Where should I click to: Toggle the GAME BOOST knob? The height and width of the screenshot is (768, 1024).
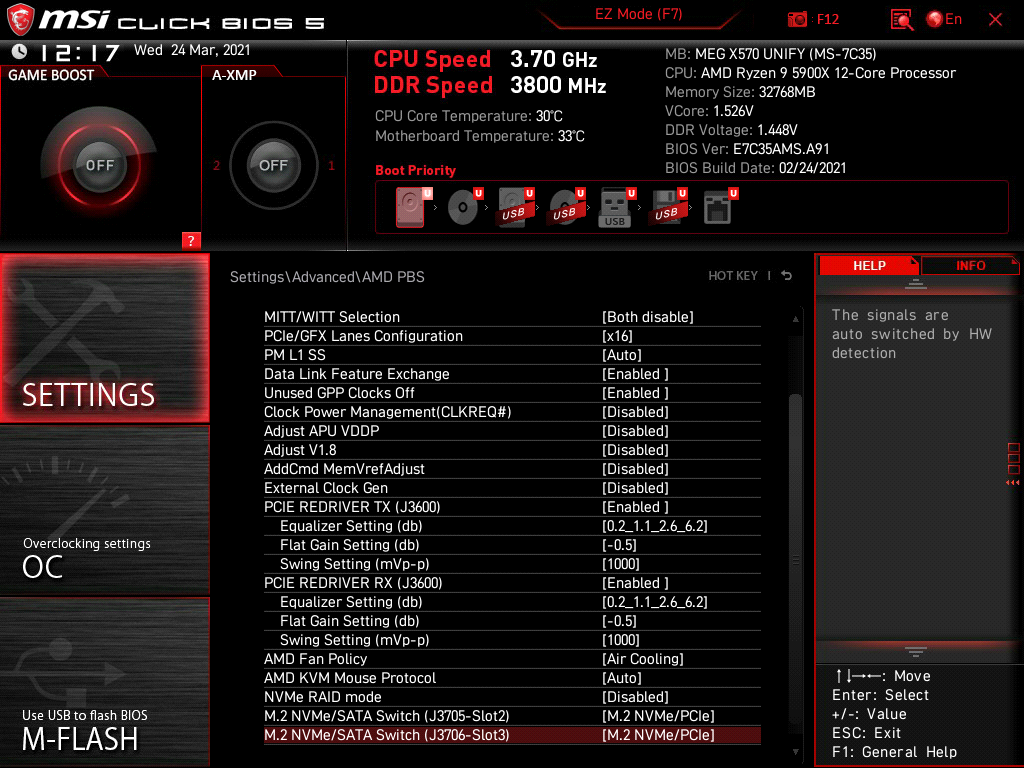tap(100, 165)
